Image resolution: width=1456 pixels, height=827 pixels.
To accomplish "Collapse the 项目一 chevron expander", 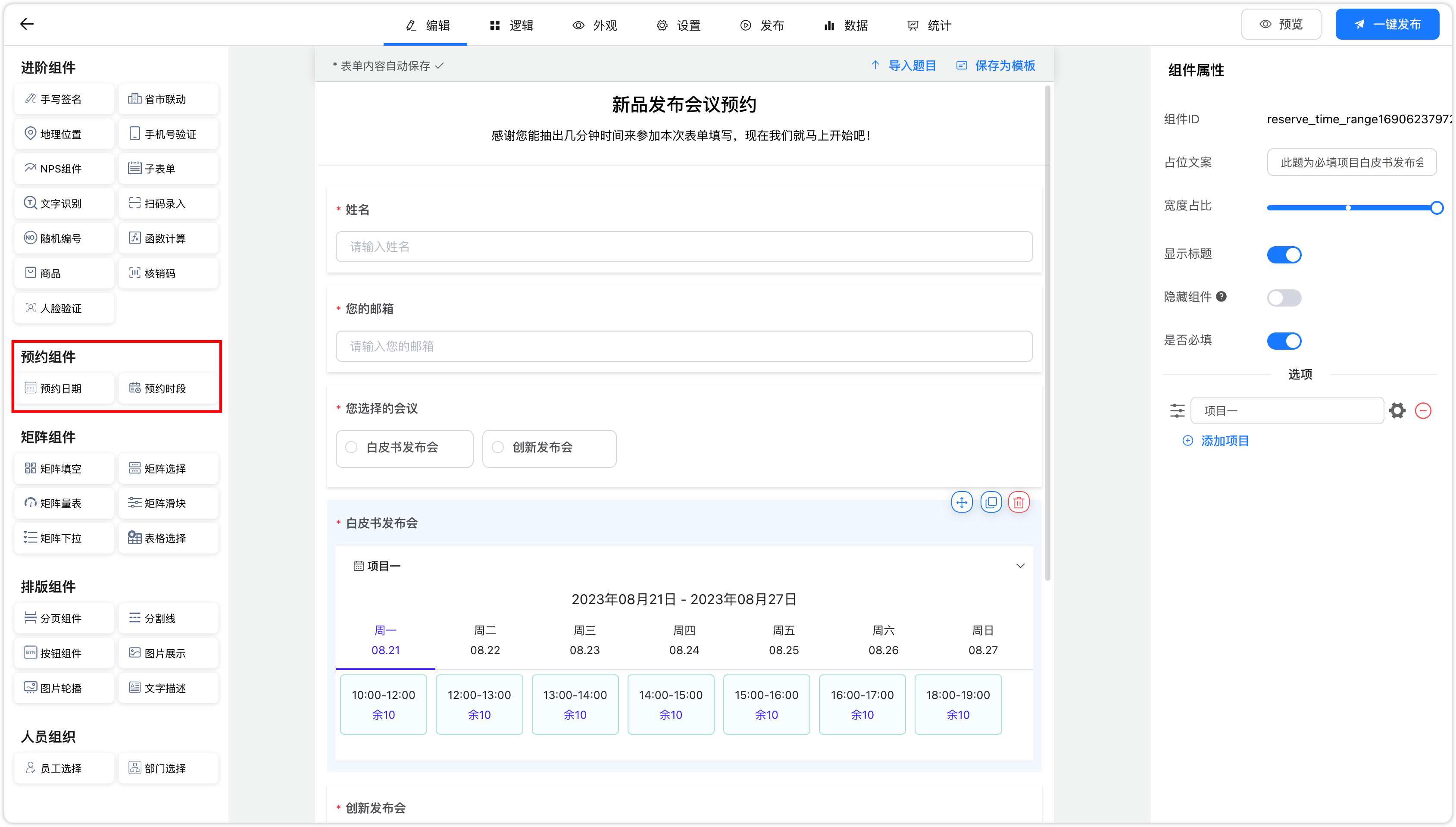I will pos(1020,566).
